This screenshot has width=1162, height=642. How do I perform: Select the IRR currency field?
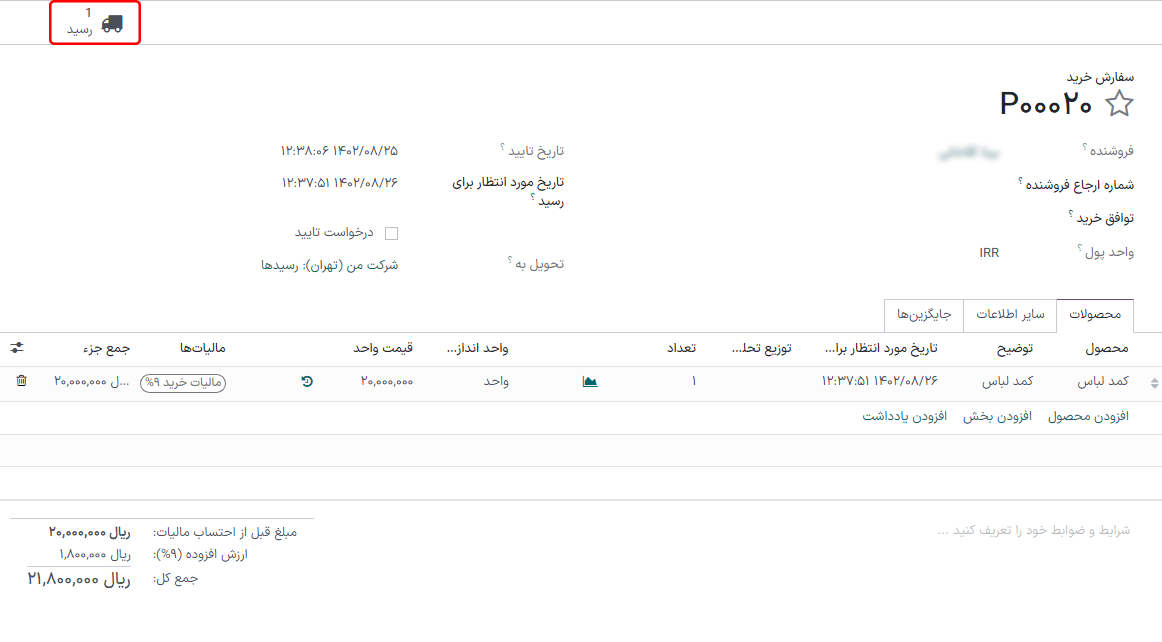coord(989,253)
